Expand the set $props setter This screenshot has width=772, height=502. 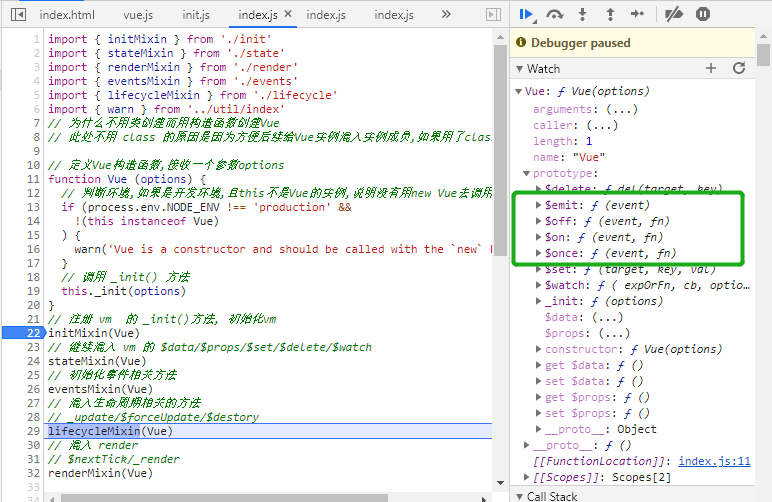pyautogui.click(x=538, y=413)
